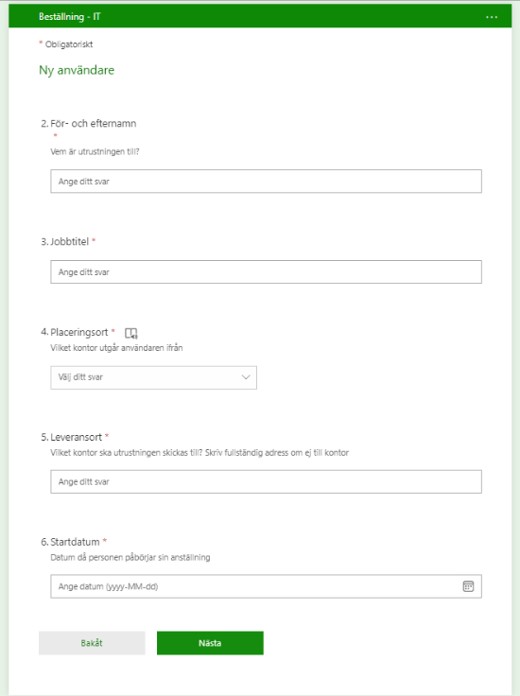
Task: Expand the Placeringsort 'Välj ditt svar' dropdown
Action: [154, 377]
